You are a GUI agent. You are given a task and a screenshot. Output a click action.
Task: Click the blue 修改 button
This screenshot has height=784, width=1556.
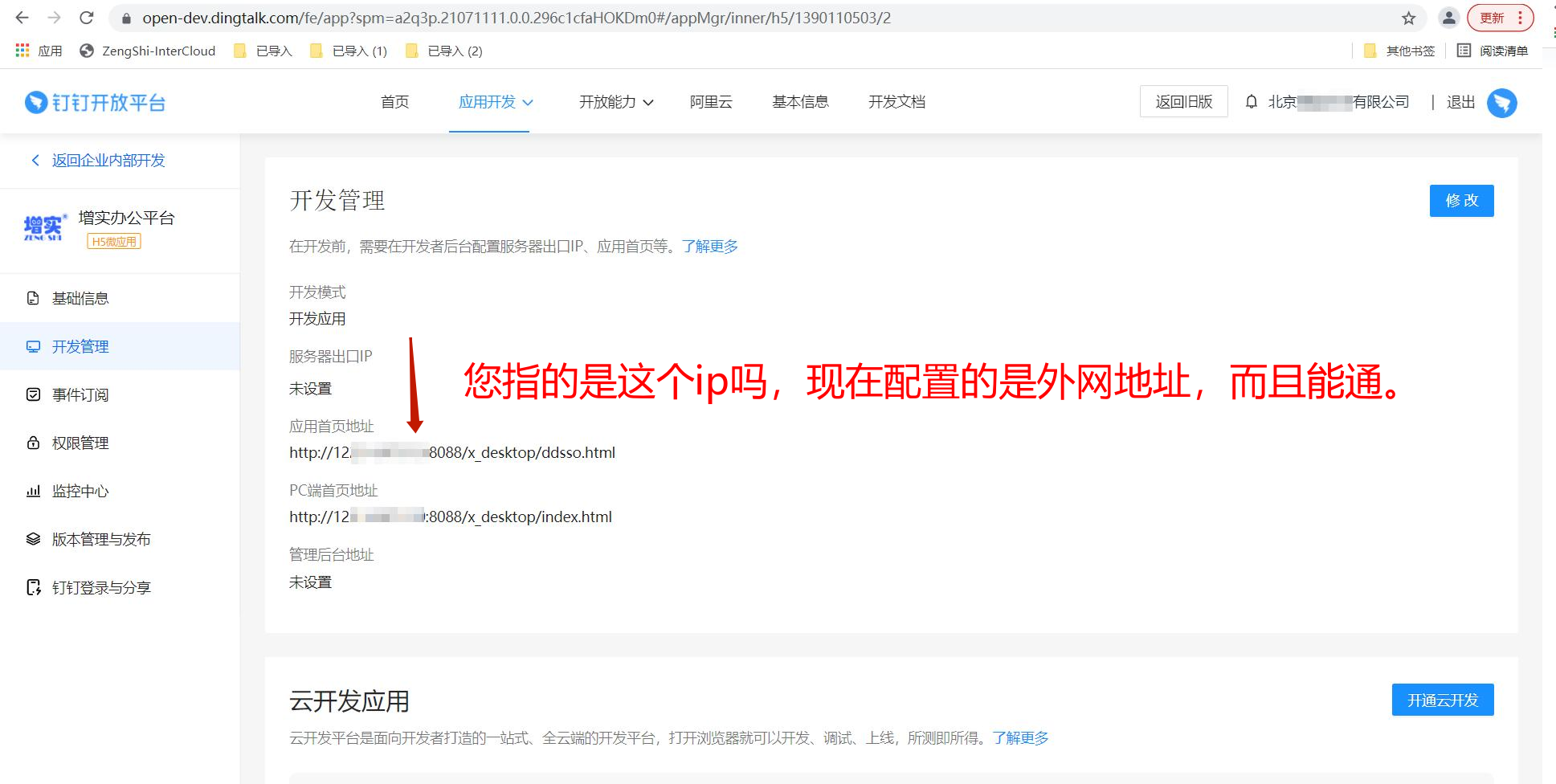(1461, 201)
